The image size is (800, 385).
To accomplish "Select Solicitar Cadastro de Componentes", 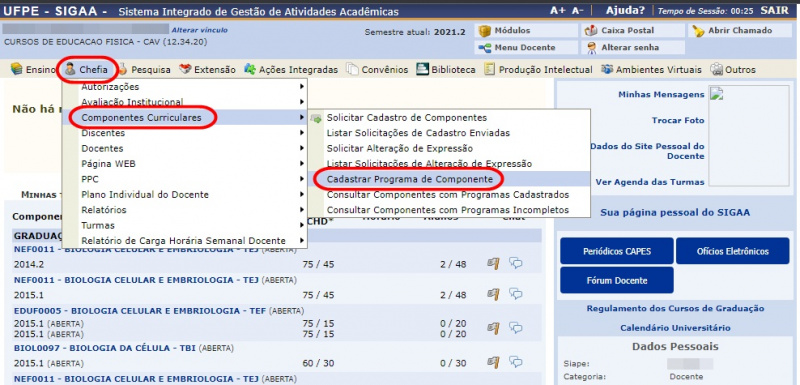I will pos(449,118).
